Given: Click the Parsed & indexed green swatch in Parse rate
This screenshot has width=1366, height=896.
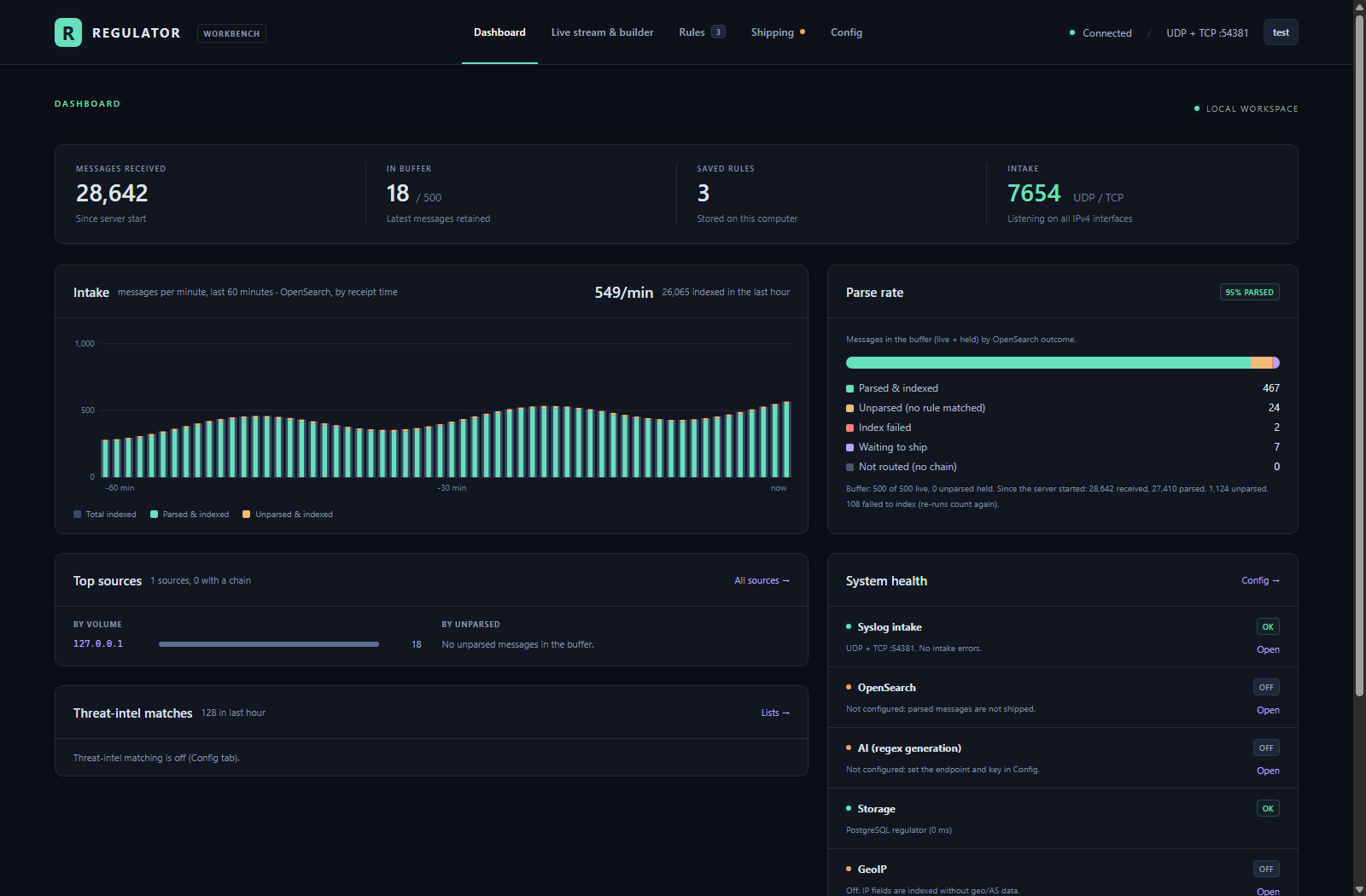Looking at the screenshot, I should click(849, 388).
